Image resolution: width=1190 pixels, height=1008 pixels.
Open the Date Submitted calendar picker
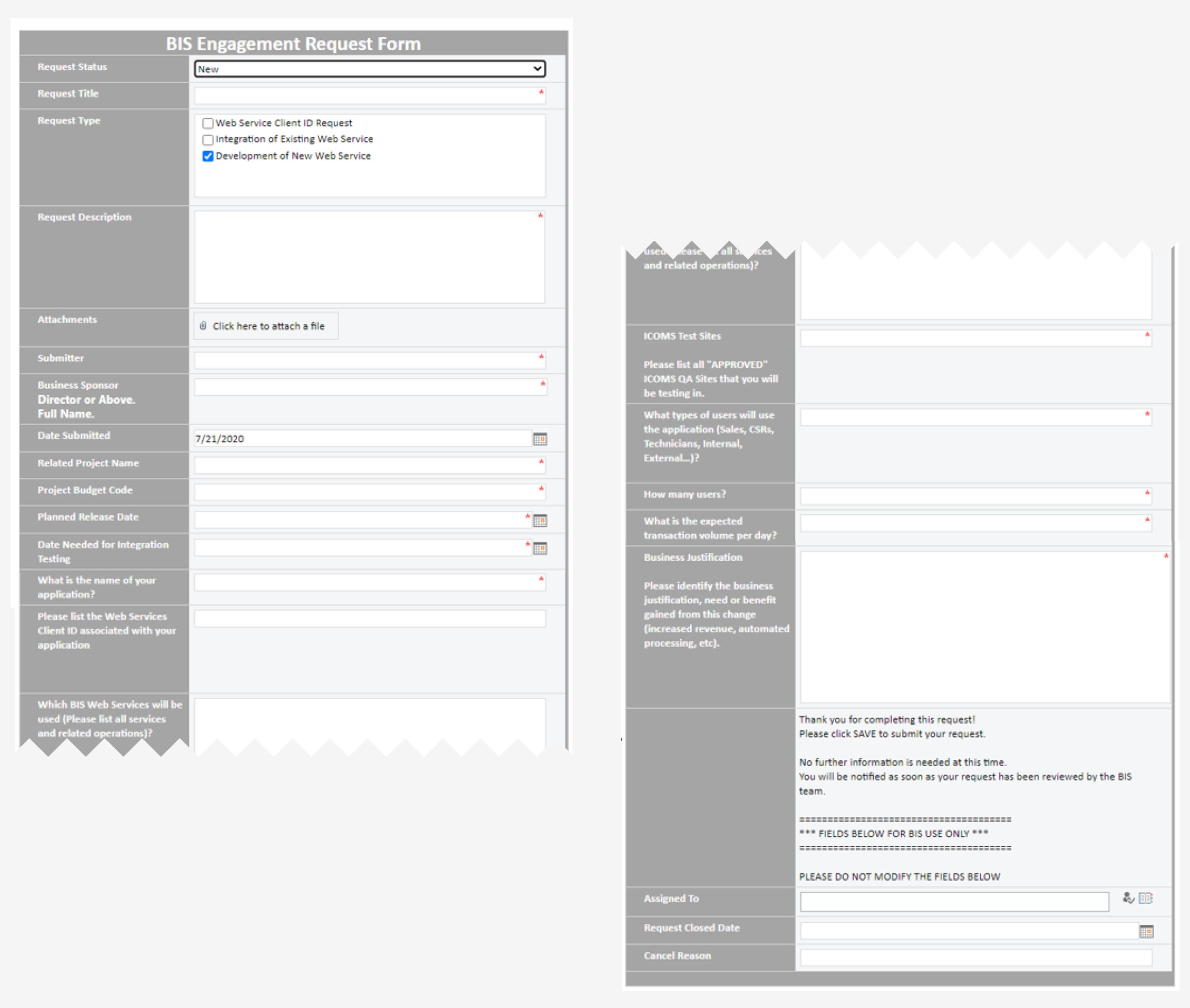coord(540,439)
